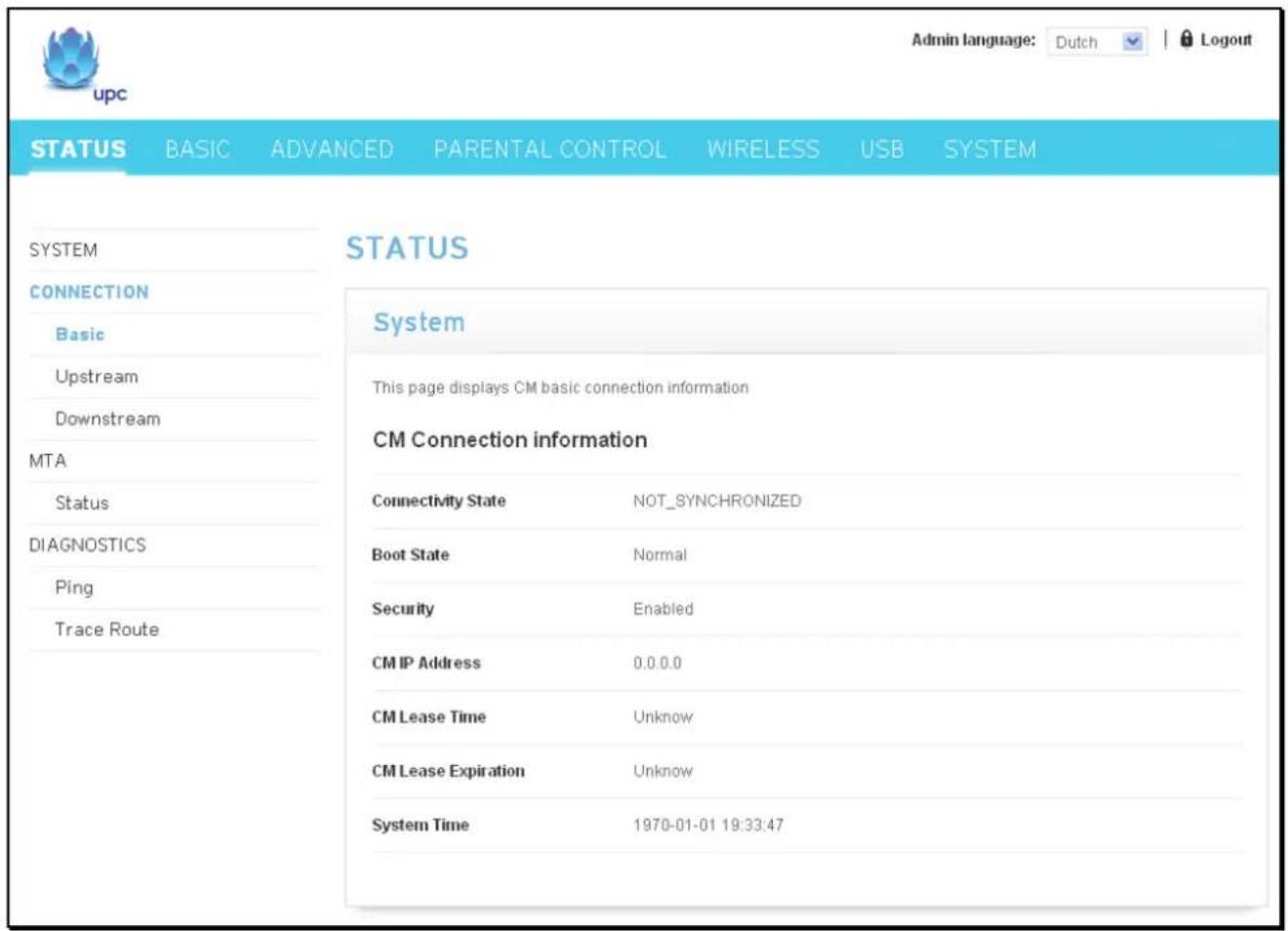Open the Downstream page
Screen dimensions: 1288x931
(107, 419)
